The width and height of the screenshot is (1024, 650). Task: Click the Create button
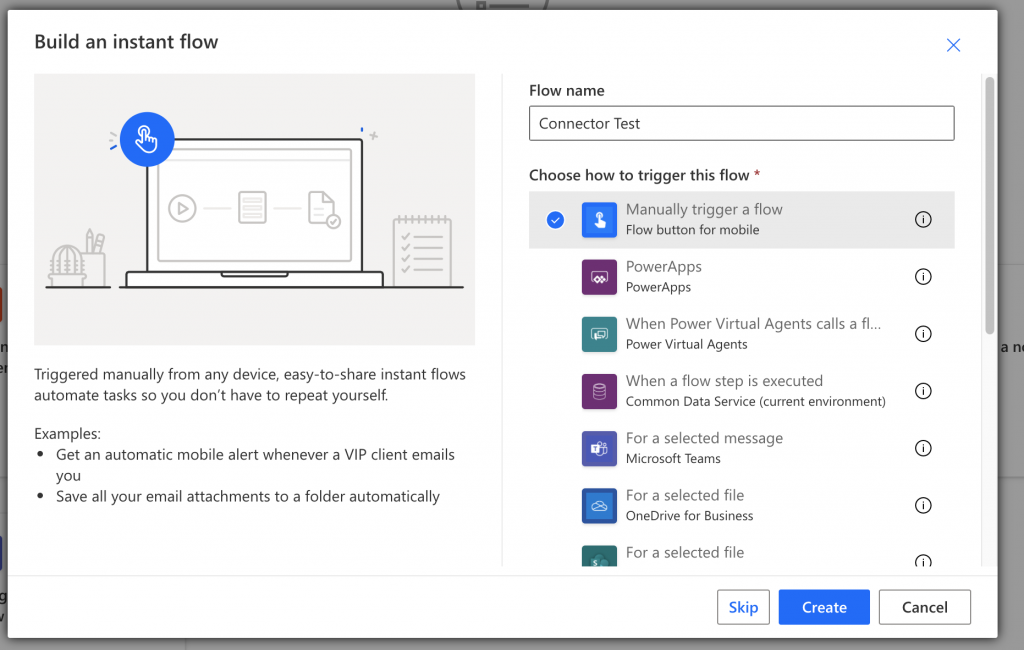click(823, 607)
